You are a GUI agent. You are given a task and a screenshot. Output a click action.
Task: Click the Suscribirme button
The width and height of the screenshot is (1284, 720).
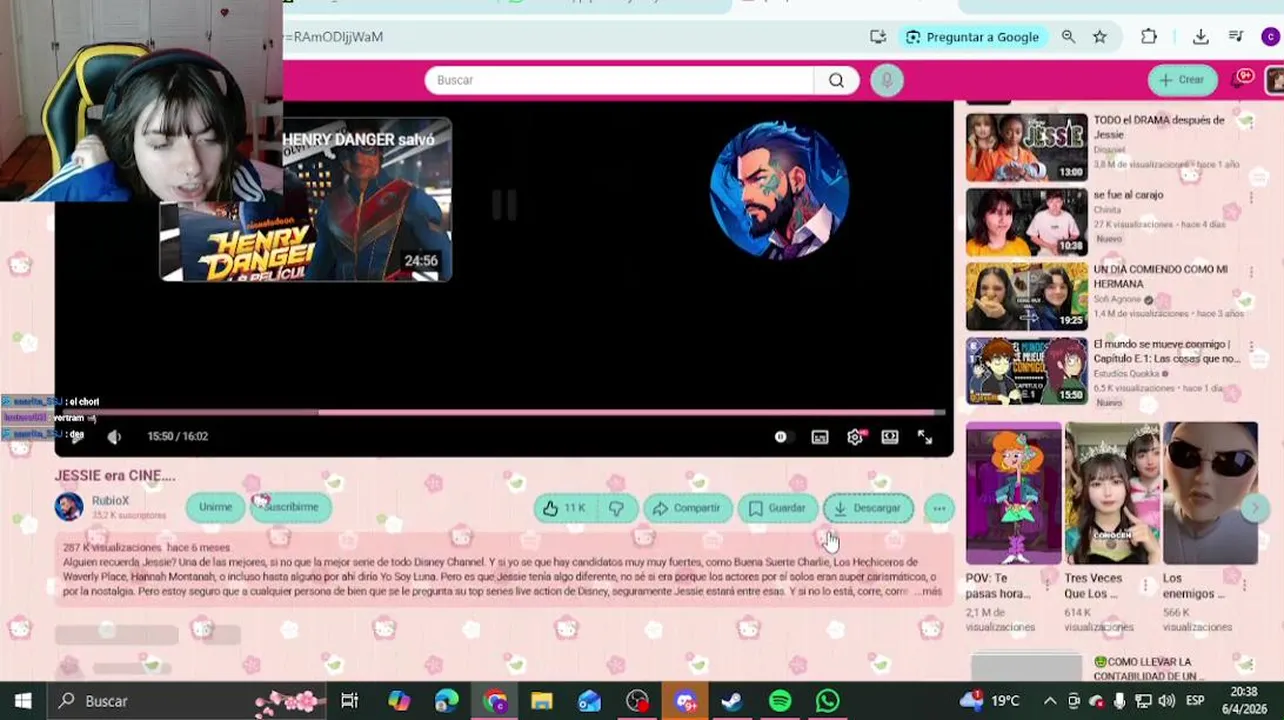coord(289,507)
